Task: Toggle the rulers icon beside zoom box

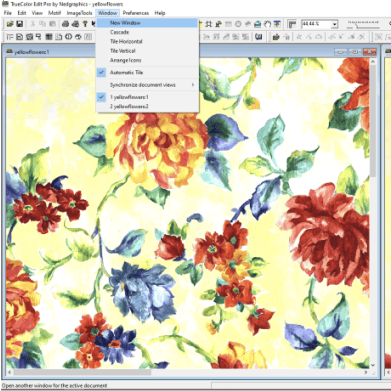Action: [292, 24]
